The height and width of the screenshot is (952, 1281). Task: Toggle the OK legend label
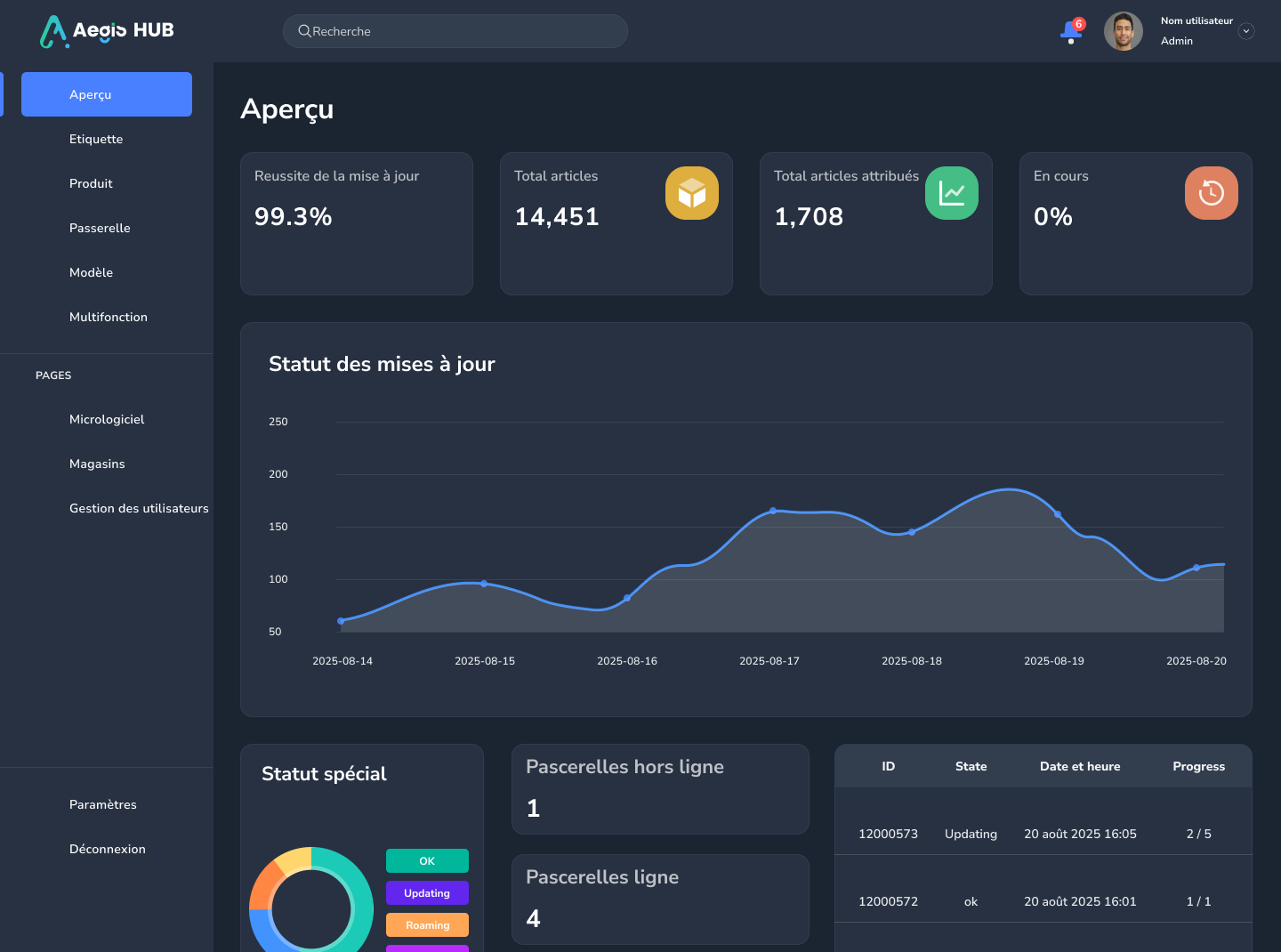pyautogui.click(x=427, y=861)
